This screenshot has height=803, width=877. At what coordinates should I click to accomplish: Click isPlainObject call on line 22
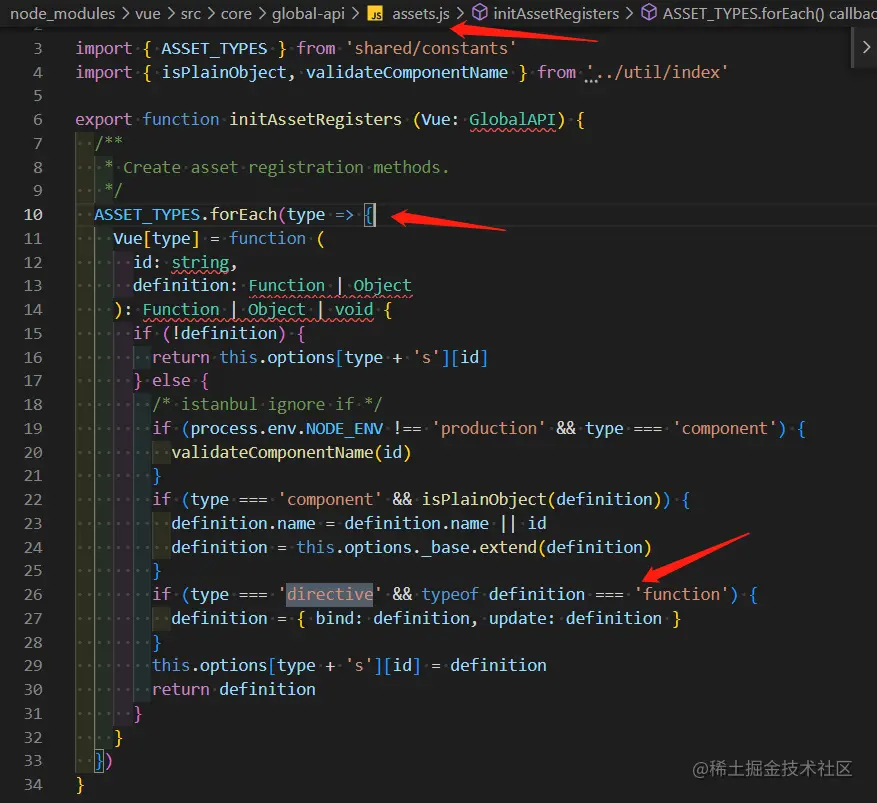(x=484, y=499)
